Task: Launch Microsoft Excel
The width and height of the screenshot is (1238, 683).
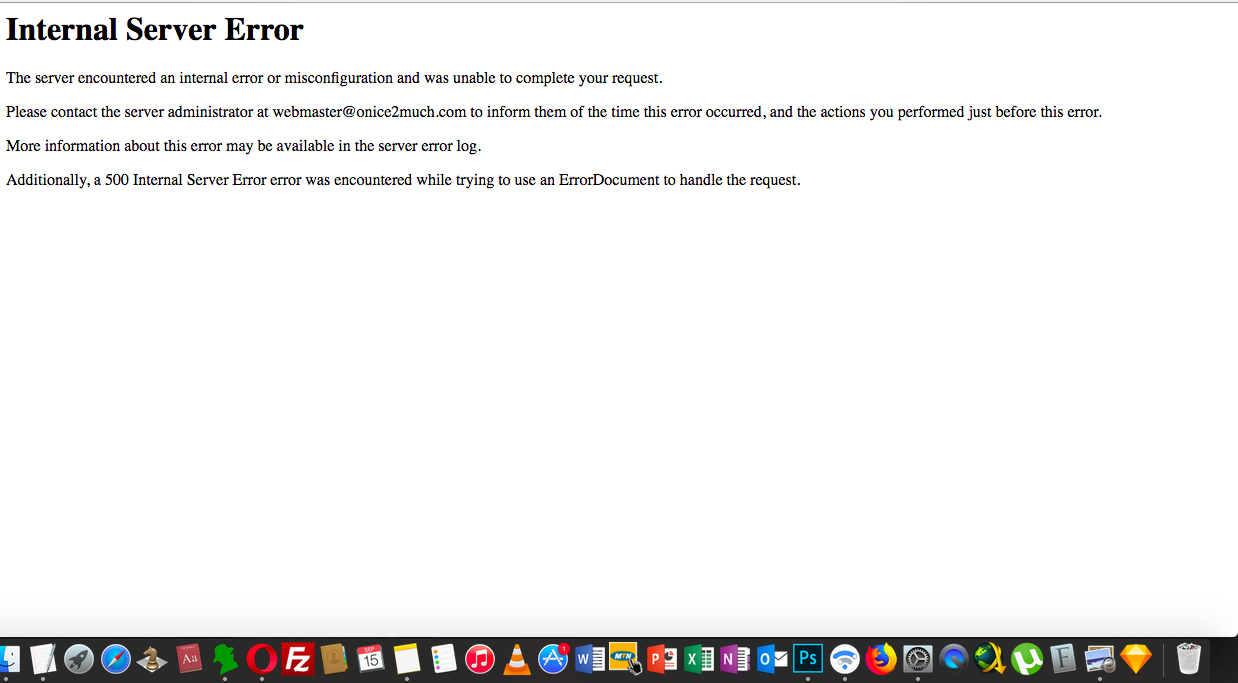Action: coord(699,659)
